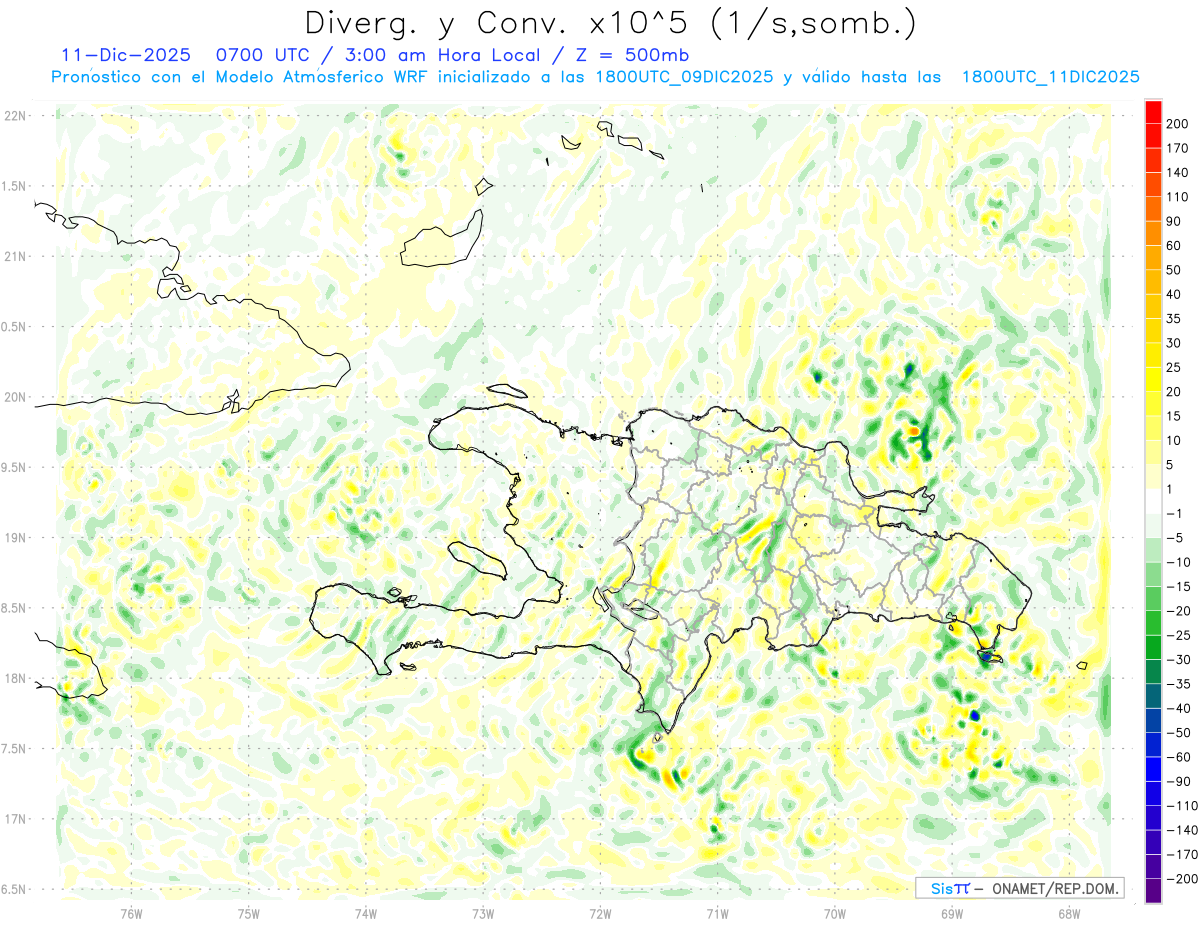Click the '-170' value on the color scale
The height and width of the screenshot is (927, 1200).
1181,854
